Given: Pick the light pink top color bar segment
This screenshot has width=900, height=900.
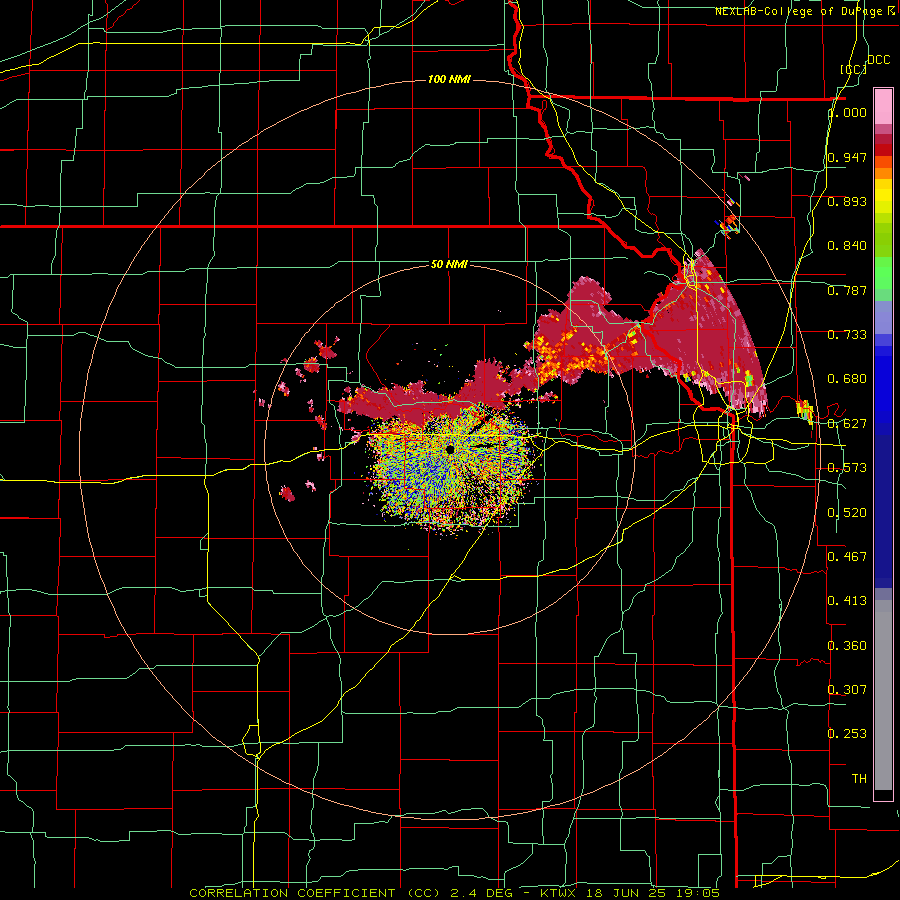Looking at the screenshot, I should [x=883, y=107].
